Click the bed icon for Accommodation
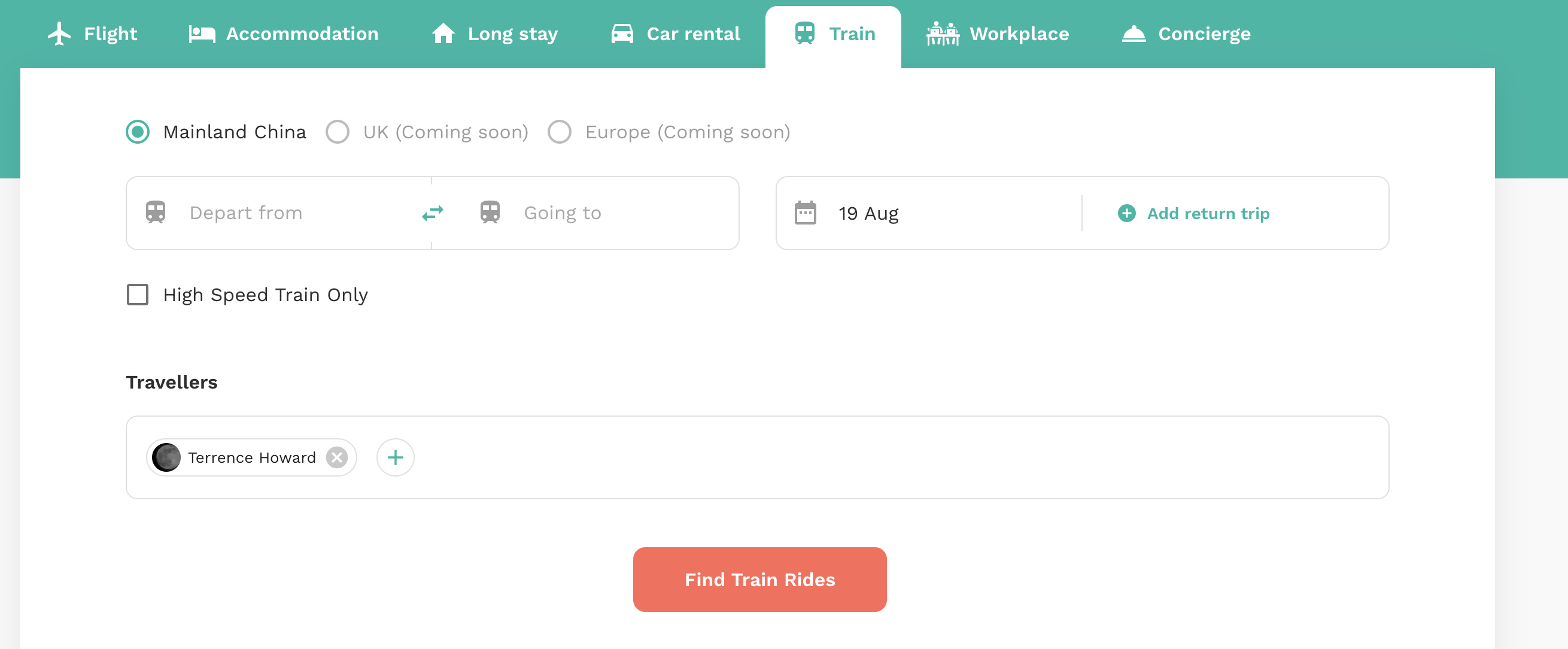Viewport: 1568px width, 649px height. pyautogui.click(x=202, y=34)
